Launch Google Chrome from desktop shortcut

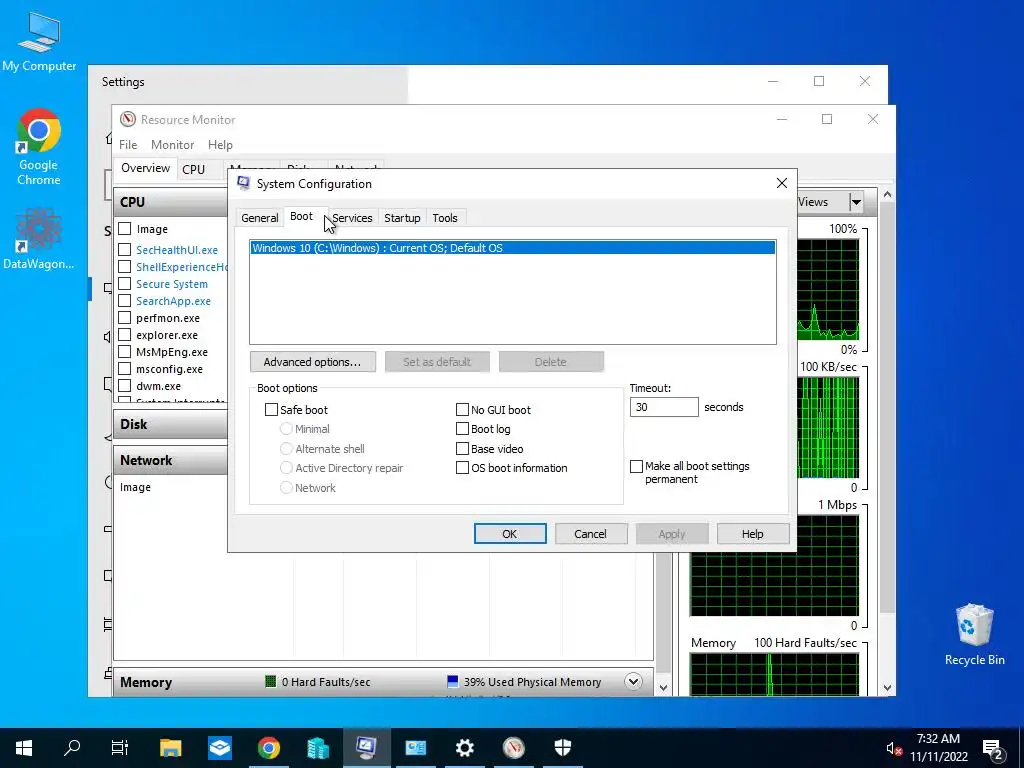pyautogui.click(x=39, y=147)
